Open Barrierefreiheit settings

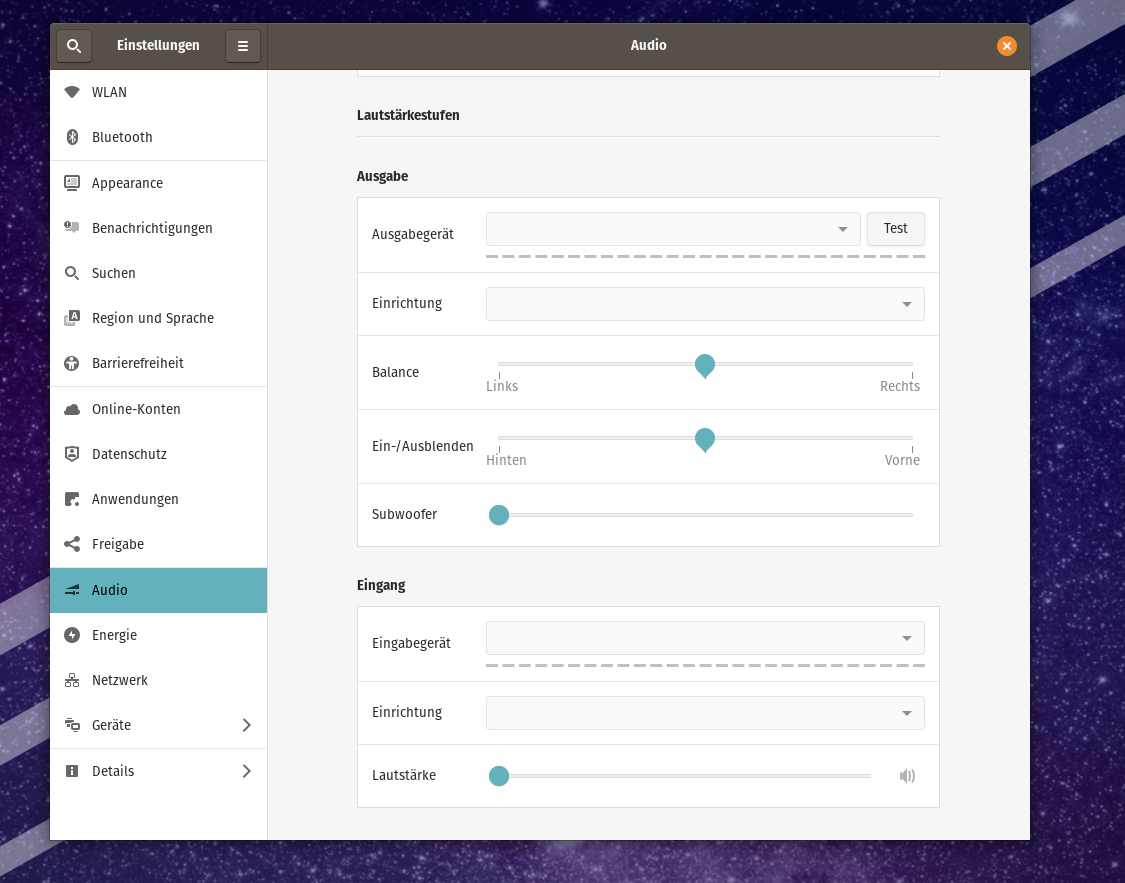(159, 363)
